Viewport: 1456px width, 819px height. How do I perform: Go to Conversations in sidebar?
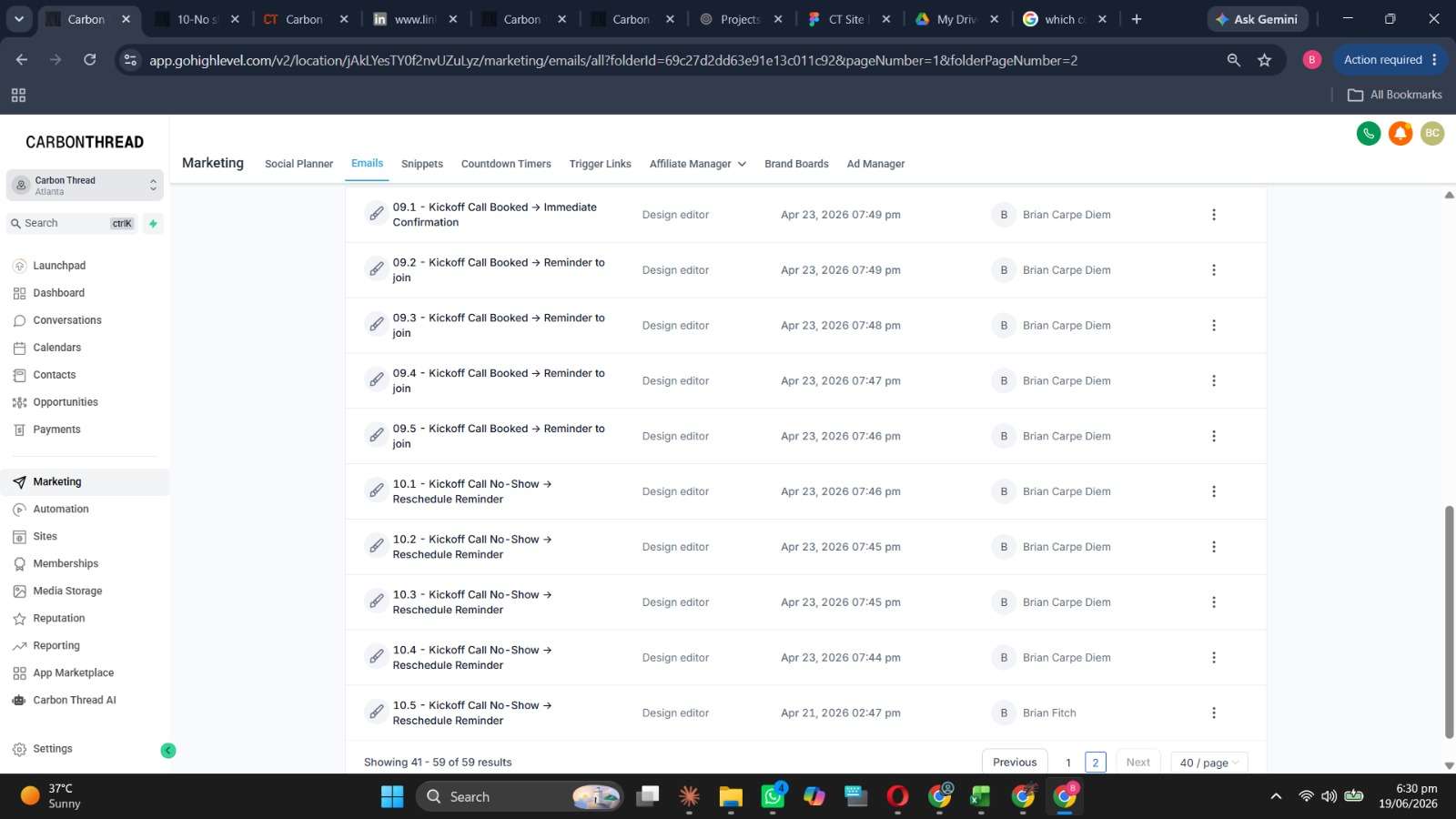tap(67, 320)
